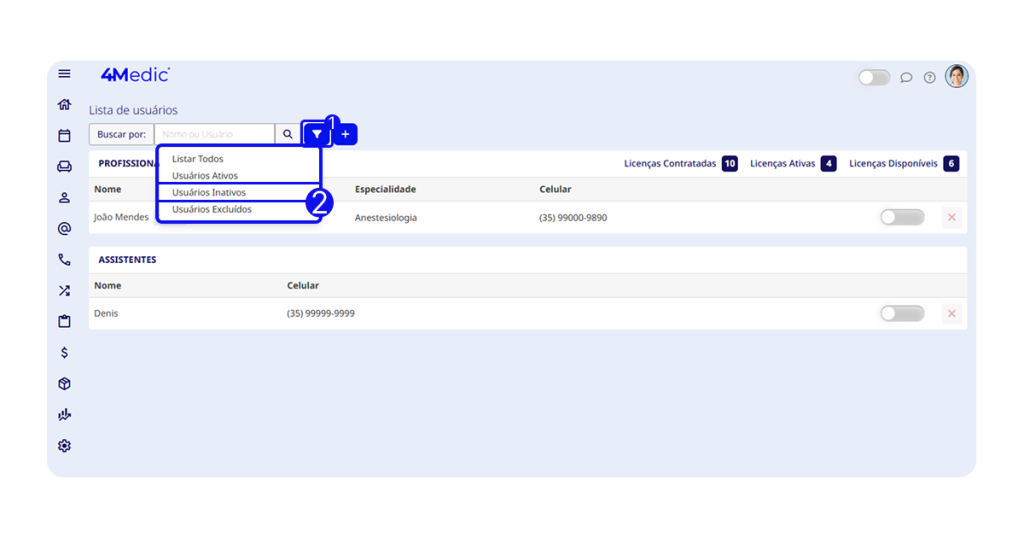Open the user profile avatar menu
The width and height of the screenshot is (1024, 538).
(x=956, y=76)
